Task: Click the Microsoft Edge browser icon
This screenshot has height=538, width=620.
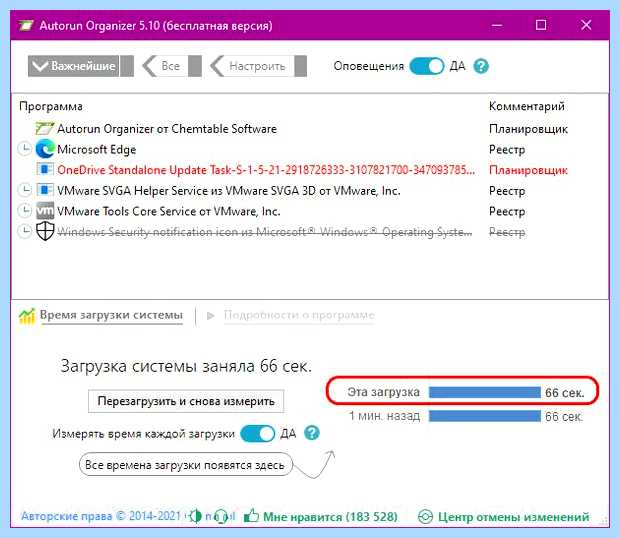Action: click(45, 149)
